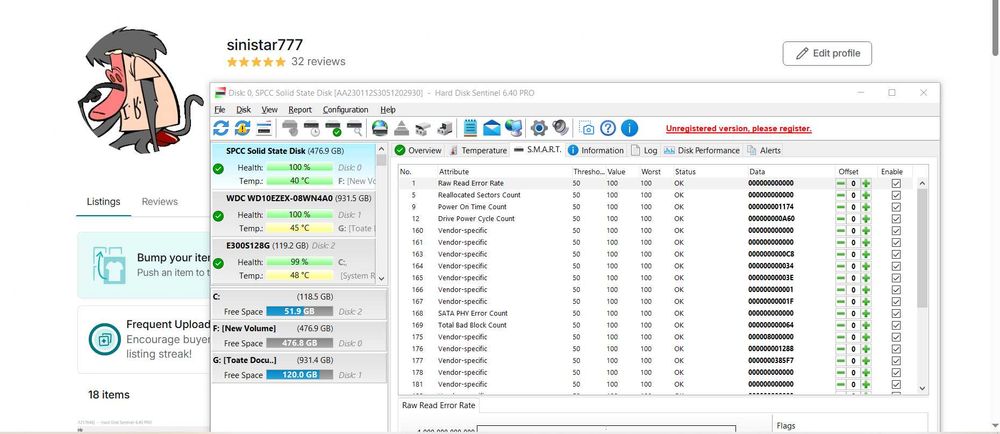Toggle Enable checkbox for Power On Time Count
The width and height of the screenshot is (1000, 434).
[x=896, y=206]
